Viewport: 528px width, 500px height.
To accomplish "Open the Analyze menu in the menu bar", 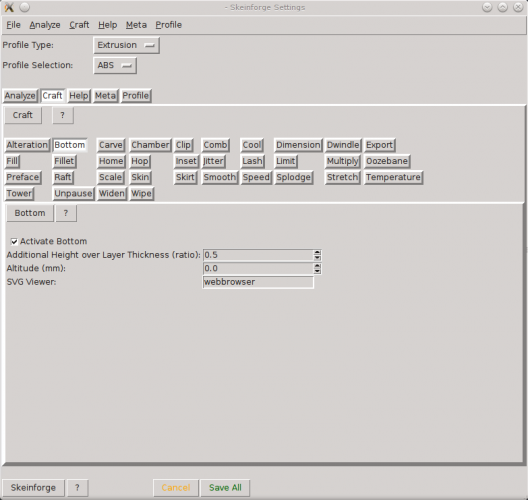I will pos(45,25).
